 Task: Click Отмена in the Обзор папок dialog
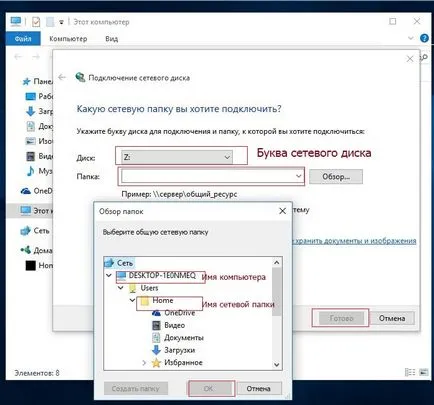258,388
